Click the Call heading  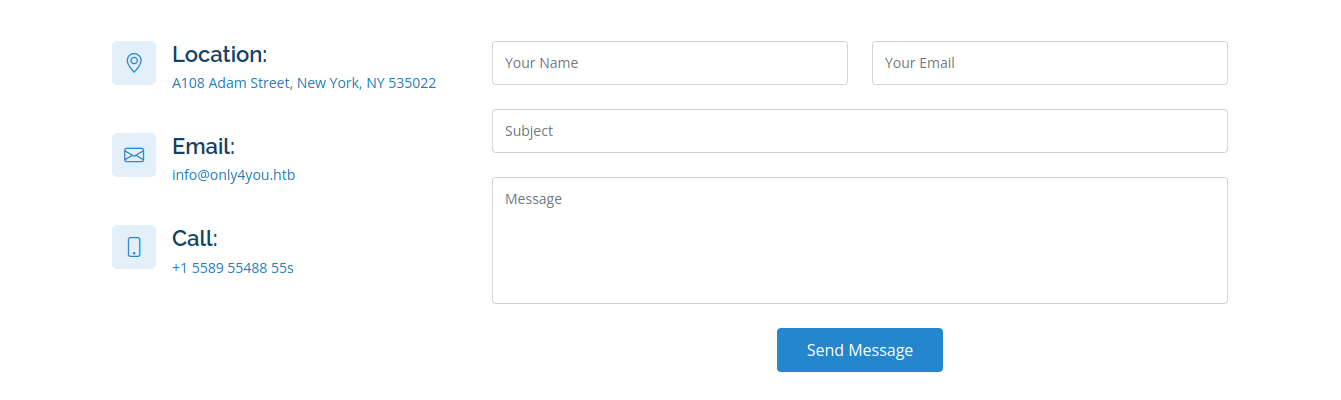point(194,239)
